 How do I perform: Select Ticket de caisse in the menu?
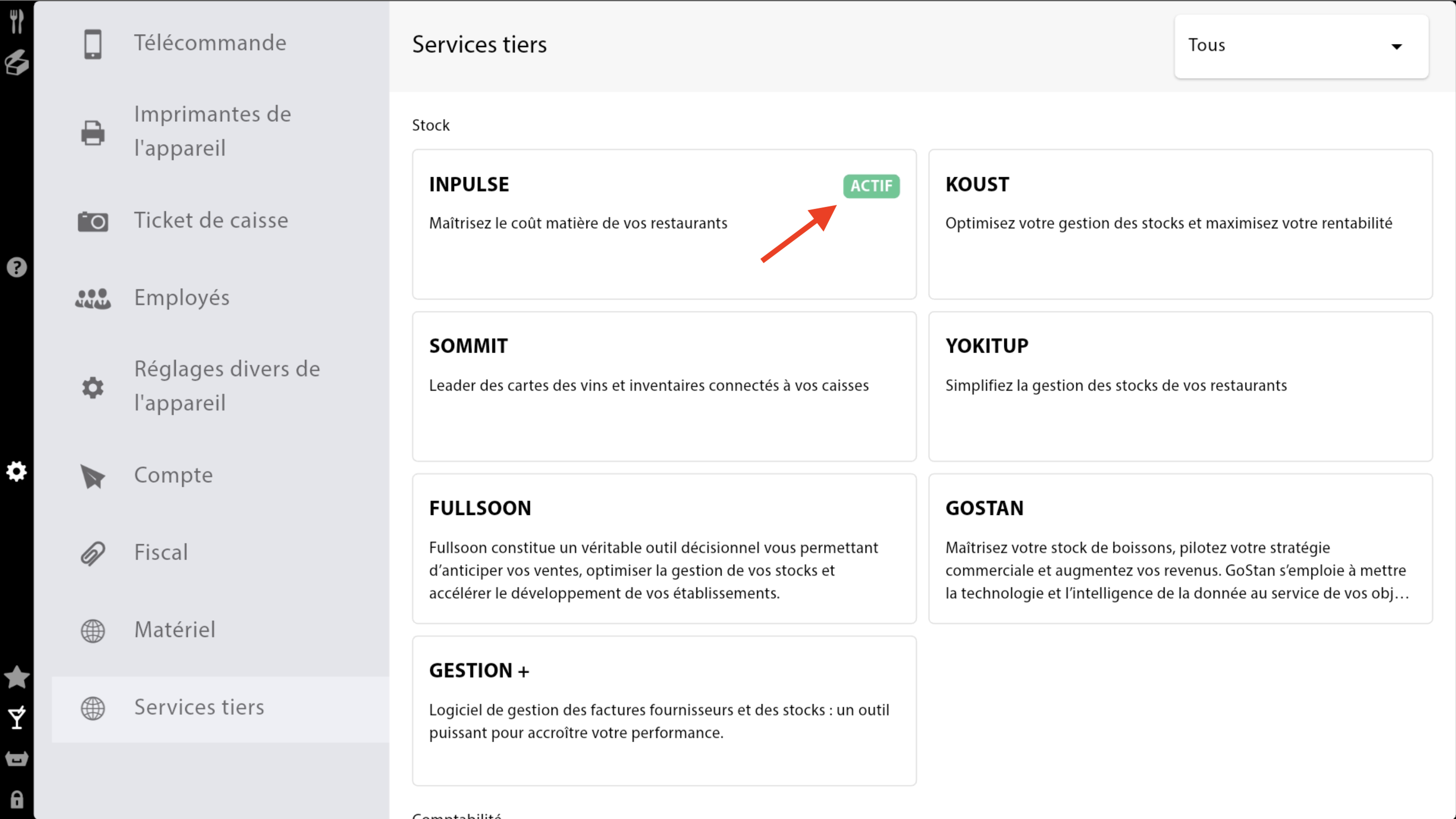[x=211, y=220]
